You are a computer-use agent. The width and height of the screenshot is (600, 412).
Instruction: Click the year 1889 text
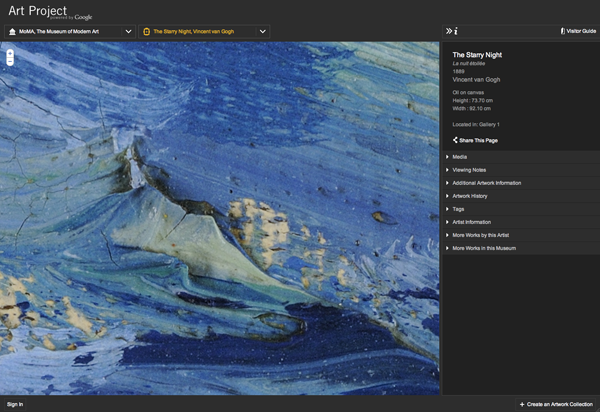click(458, 72)
